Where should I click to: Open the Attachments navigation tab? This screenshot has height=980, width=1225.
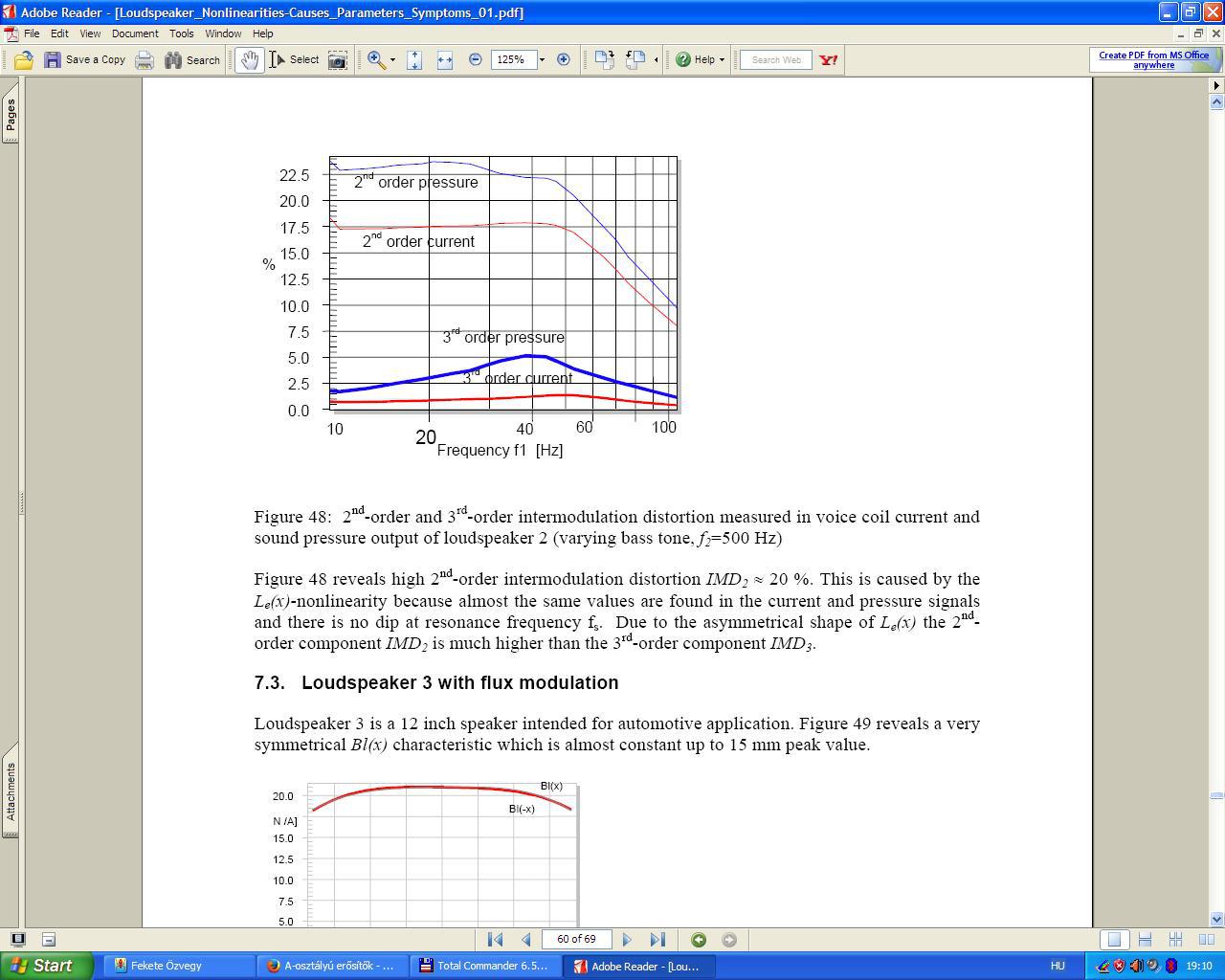click(11, 791)
